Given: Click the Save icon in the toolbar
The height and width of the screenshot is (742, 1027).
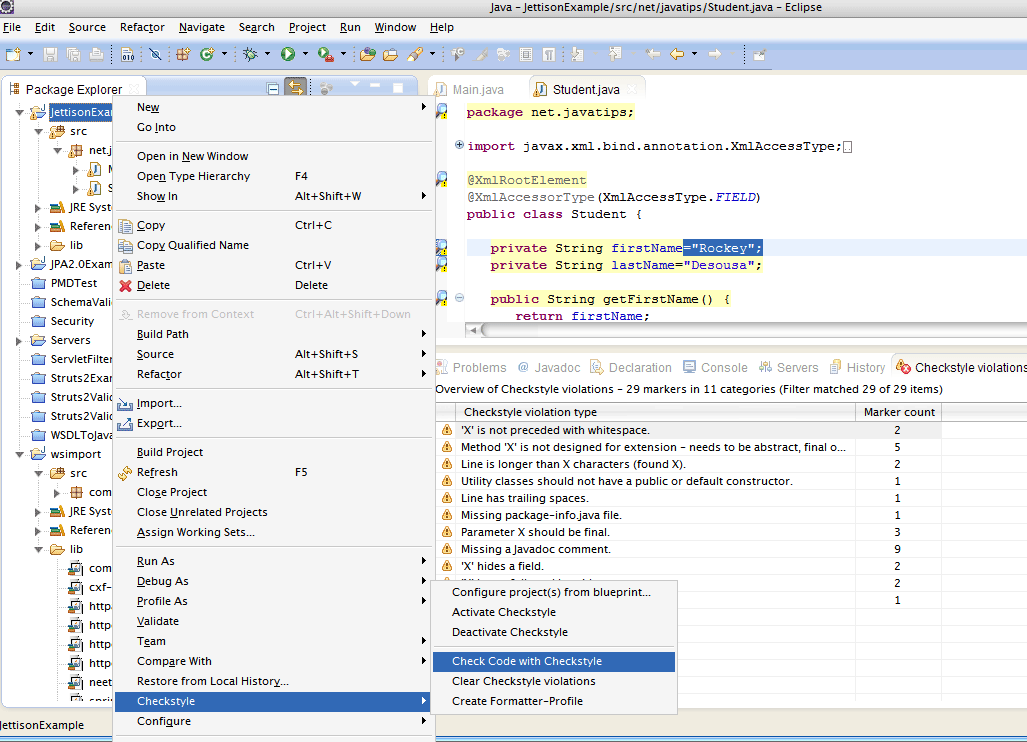Looking at the screenshot, I should click(48, 54).
